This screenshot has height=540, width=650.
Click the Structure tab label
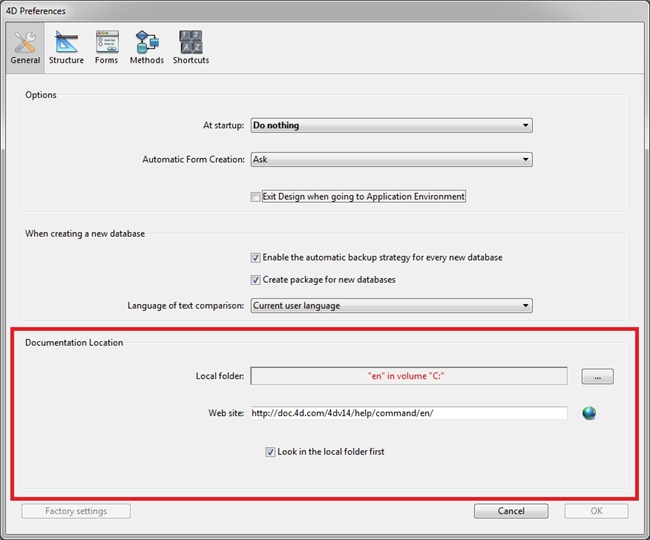[x=66, y=60]
